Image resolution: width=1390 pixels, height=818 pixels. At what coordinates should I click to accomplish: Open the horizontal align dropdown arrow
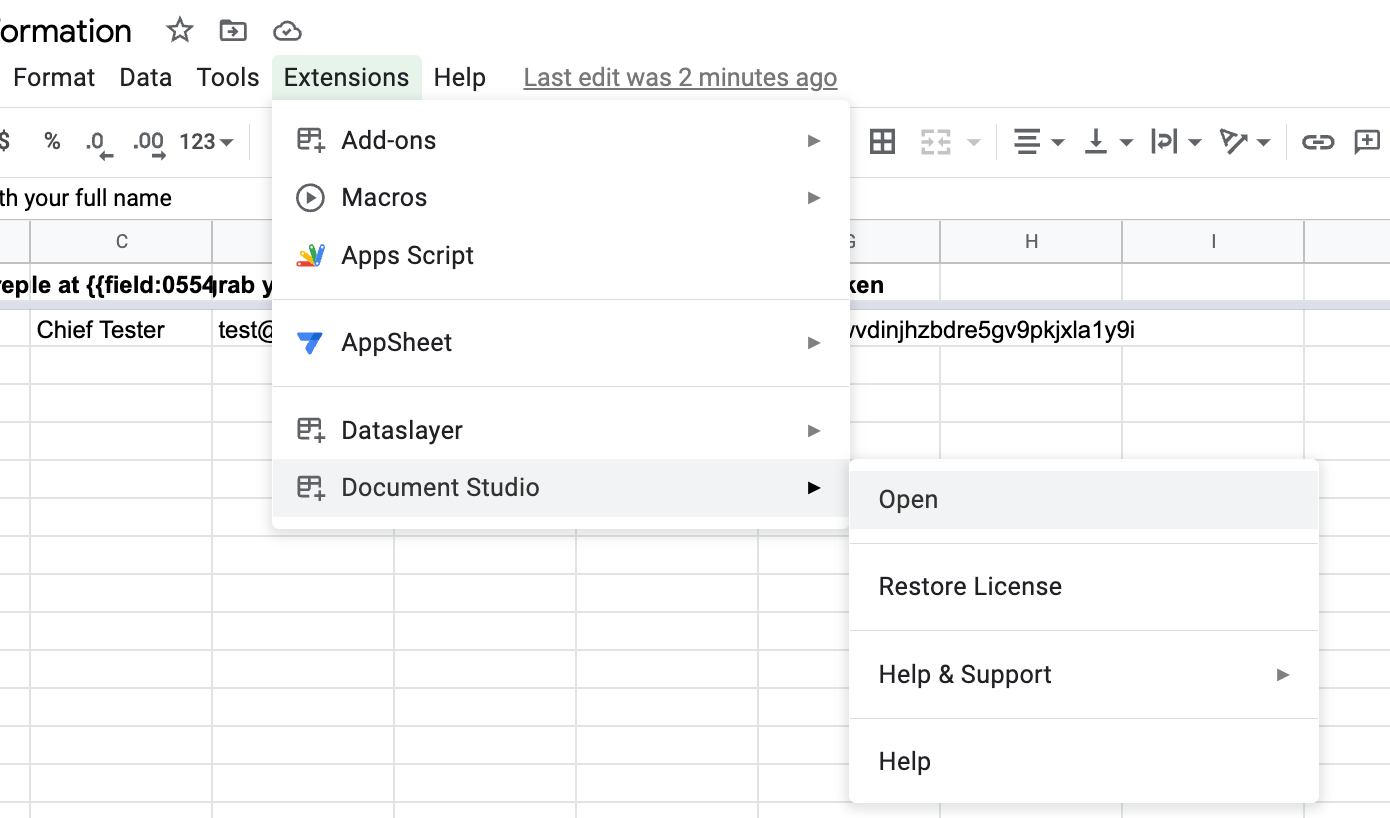[1057, 143]
